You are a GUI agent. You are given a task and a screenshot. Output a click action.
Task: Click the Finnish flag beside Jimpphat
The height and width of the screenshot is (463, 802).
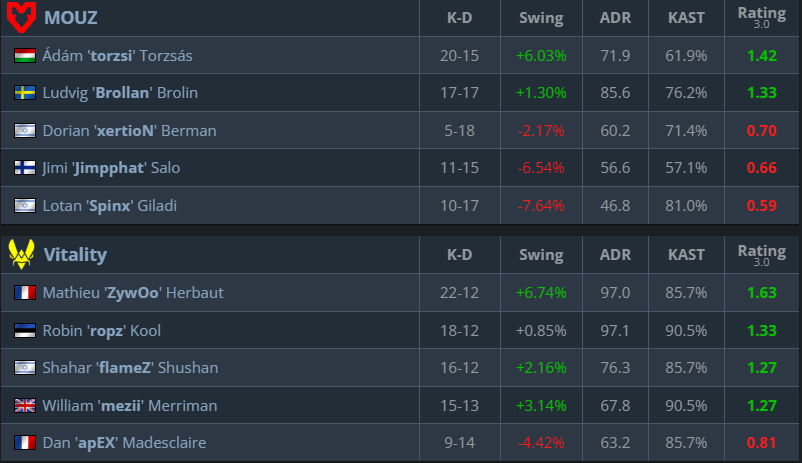click(25, 168)
